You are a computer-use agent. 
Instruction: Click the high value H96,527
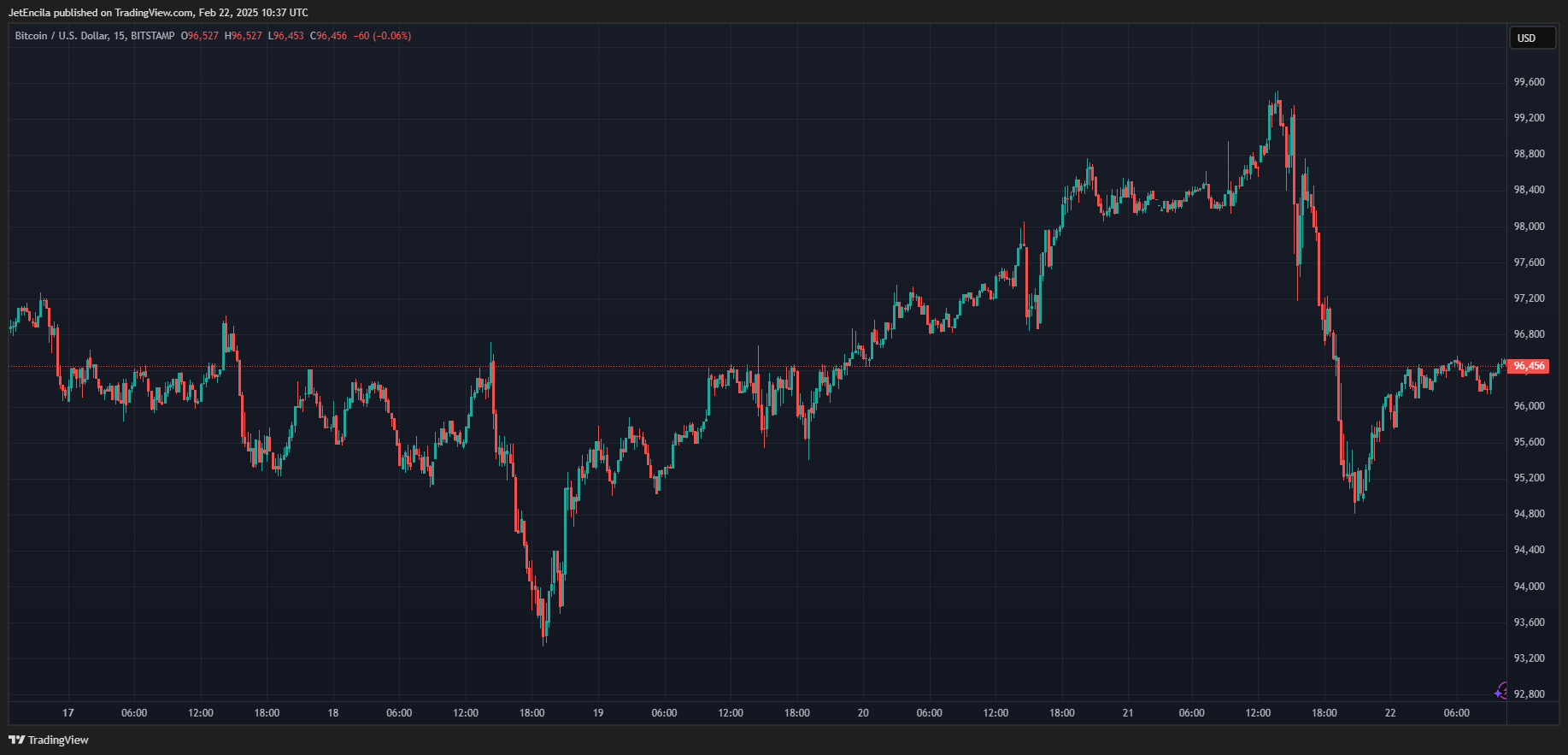coord(244,36)
